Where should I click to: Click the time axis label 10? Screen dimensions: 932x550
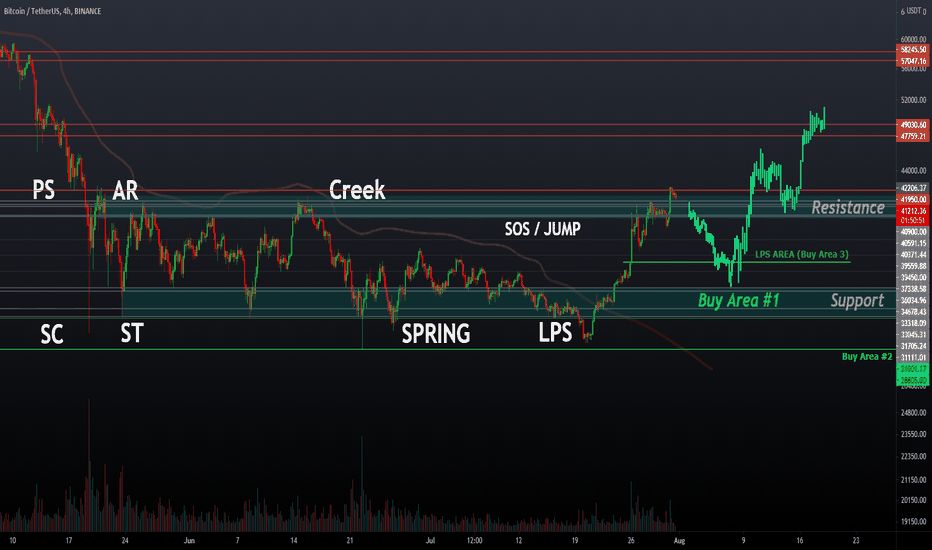point(12,540)
